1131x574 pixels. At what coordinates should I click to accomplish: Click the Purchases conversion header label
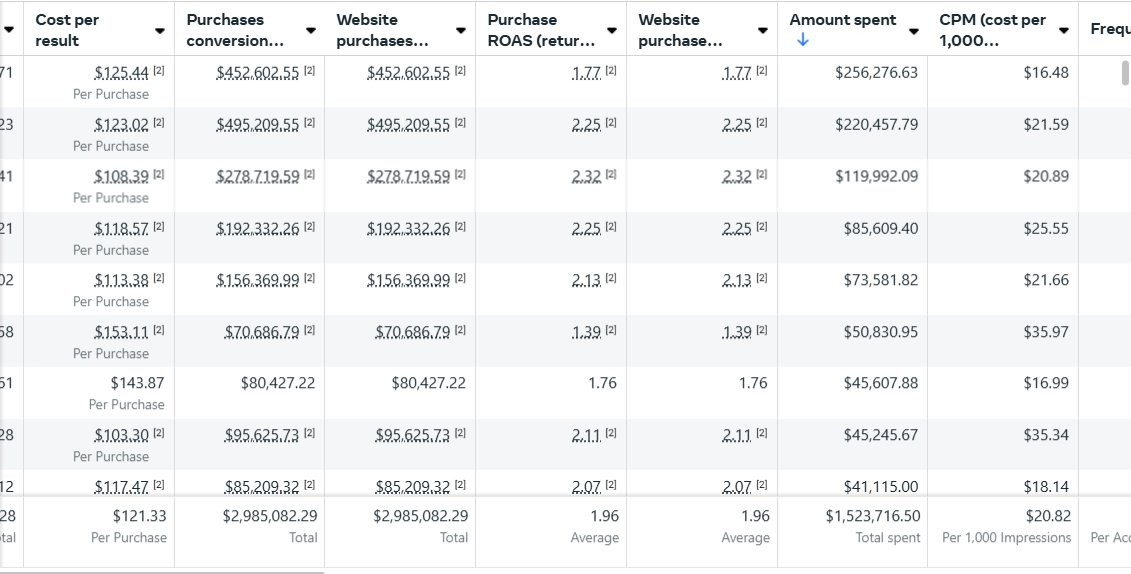(234, 30)
